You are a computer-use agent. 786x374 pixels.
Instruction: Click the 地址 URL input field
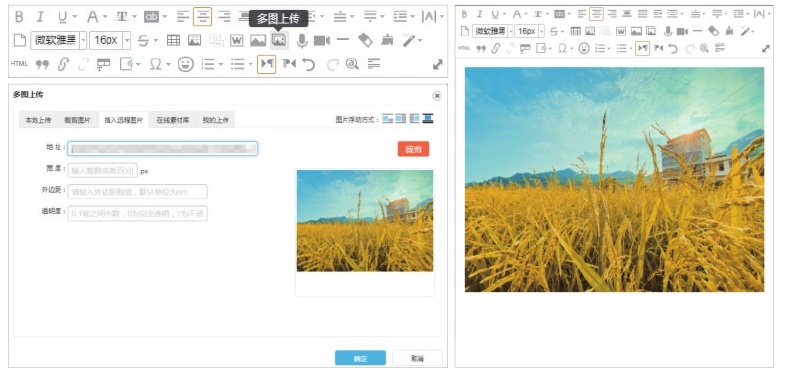pyautogui.click(x=163, y=148)
